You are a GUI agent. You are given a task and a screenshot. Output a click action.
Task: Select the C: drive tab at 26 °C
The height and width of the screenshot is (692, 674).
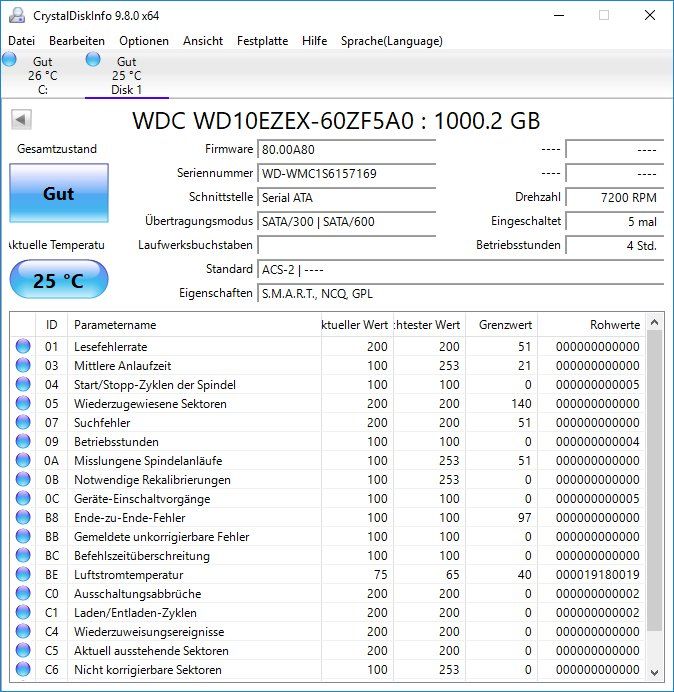(42, 75)
